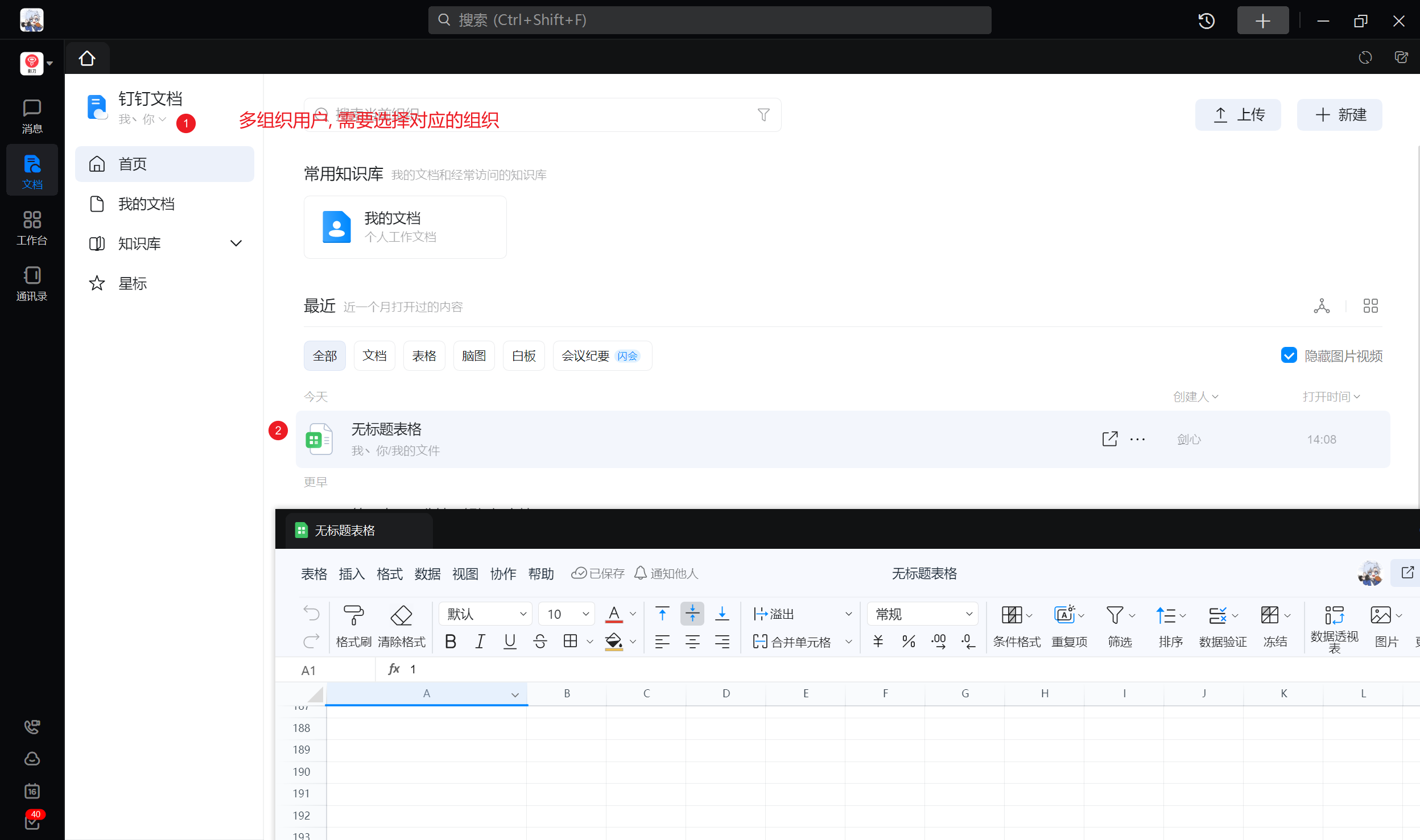1420x840 pixels.
Task: Open the 常规 number format dropdown
Action: [922, 614]
